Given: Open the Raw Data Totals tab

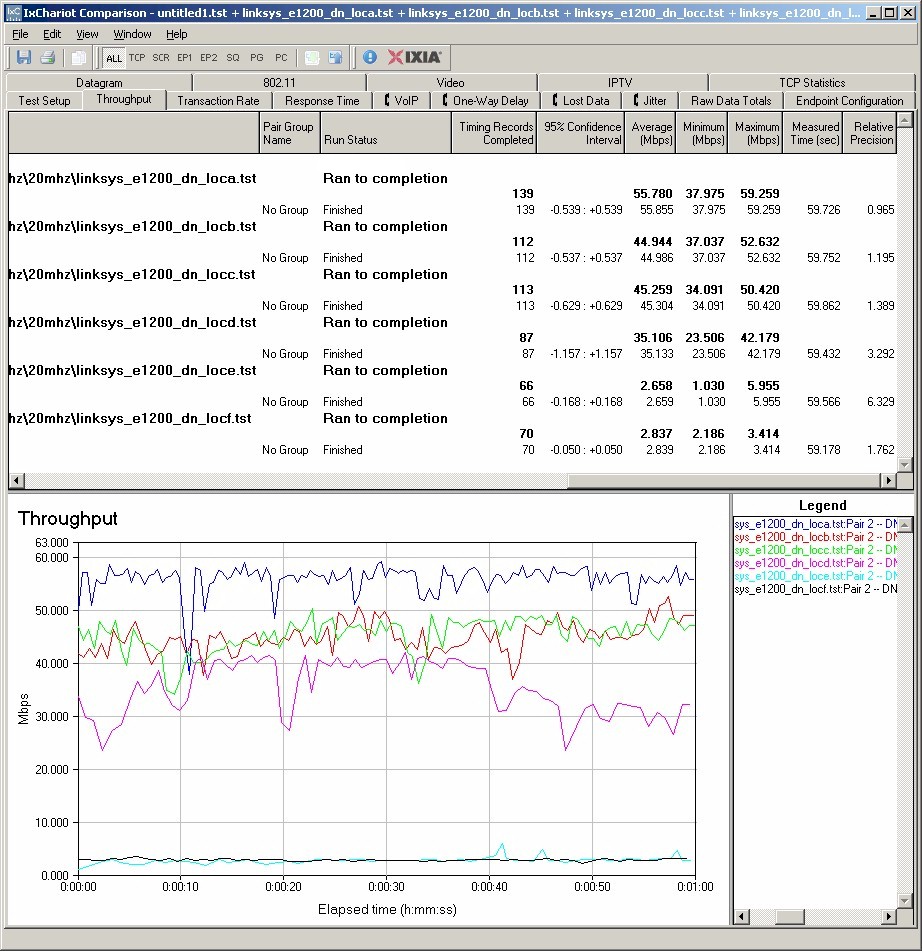Looking at the screenshot, I should (731, 101).
